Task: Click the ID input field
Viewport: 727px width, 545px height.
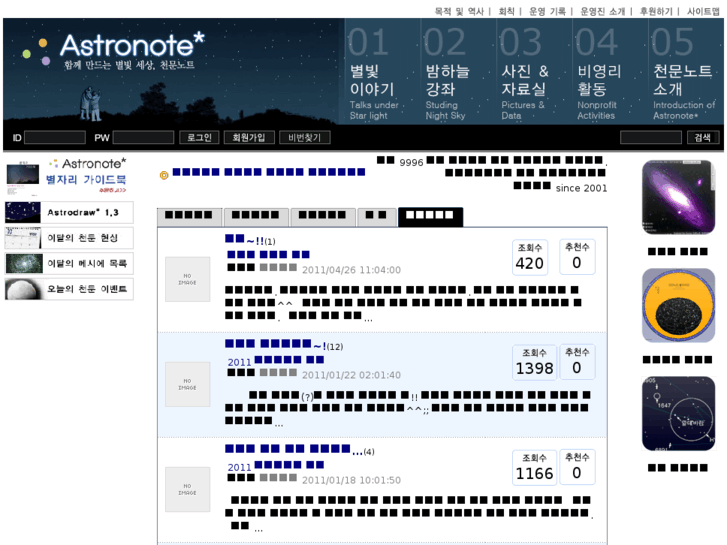Action: point(55,137)
